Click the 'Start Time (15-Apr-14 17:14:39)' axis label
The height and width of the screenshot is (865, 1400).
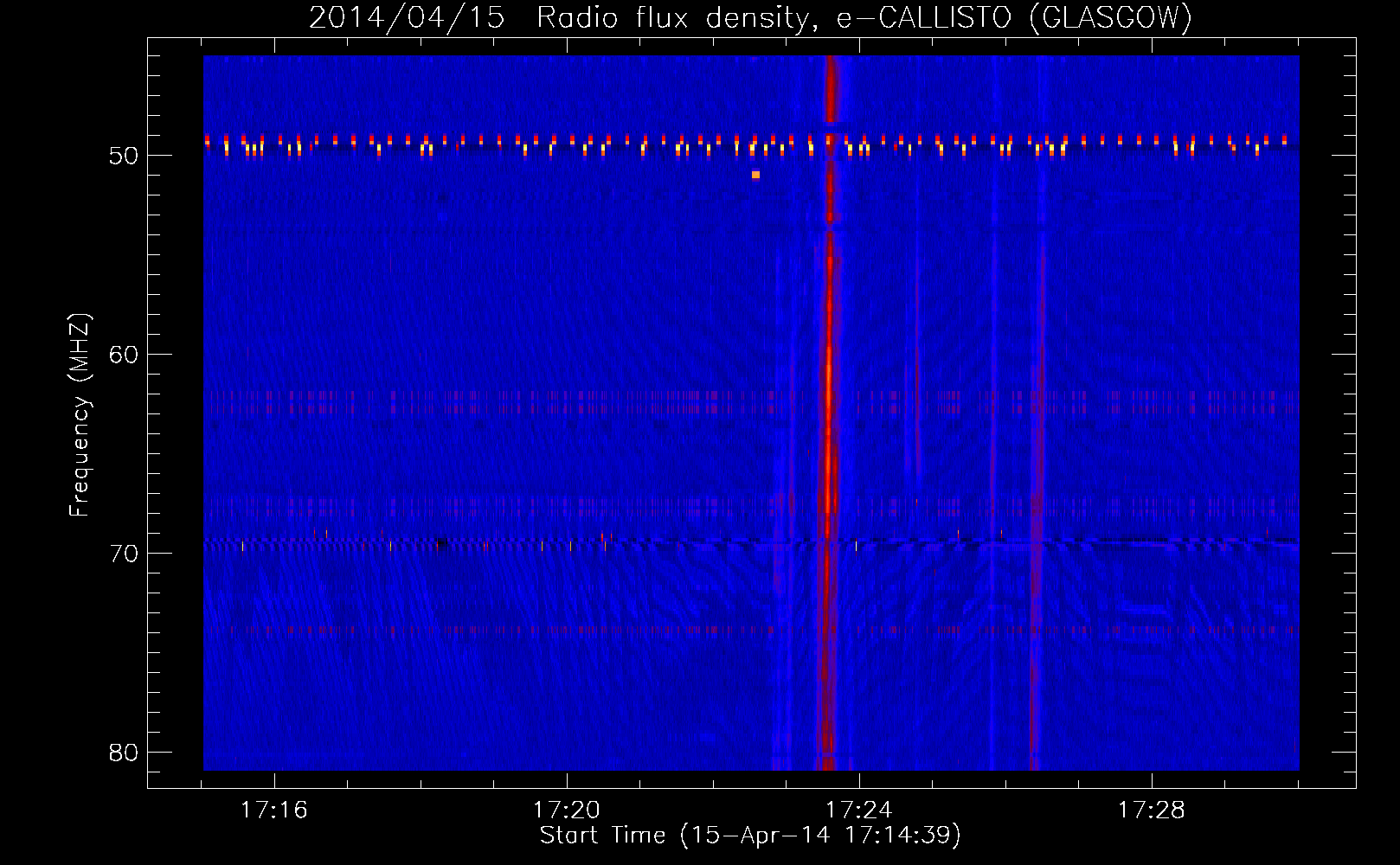(x=750, y=836)
